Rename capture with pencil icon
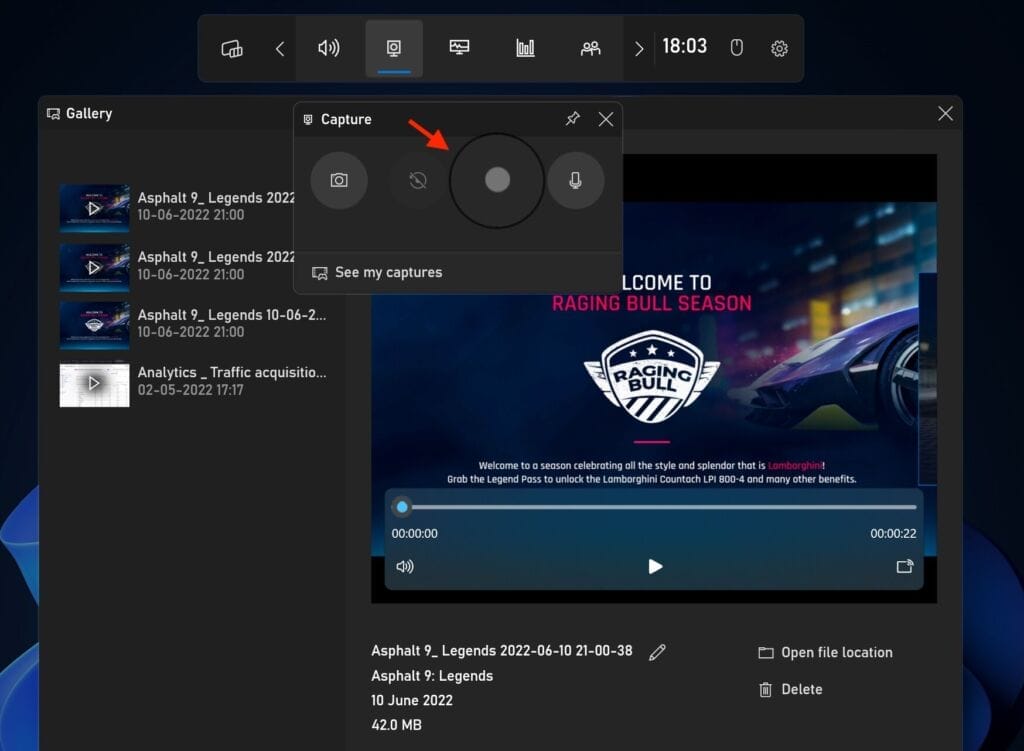The height and width of the screenshot is (751, 1024). 658,652
